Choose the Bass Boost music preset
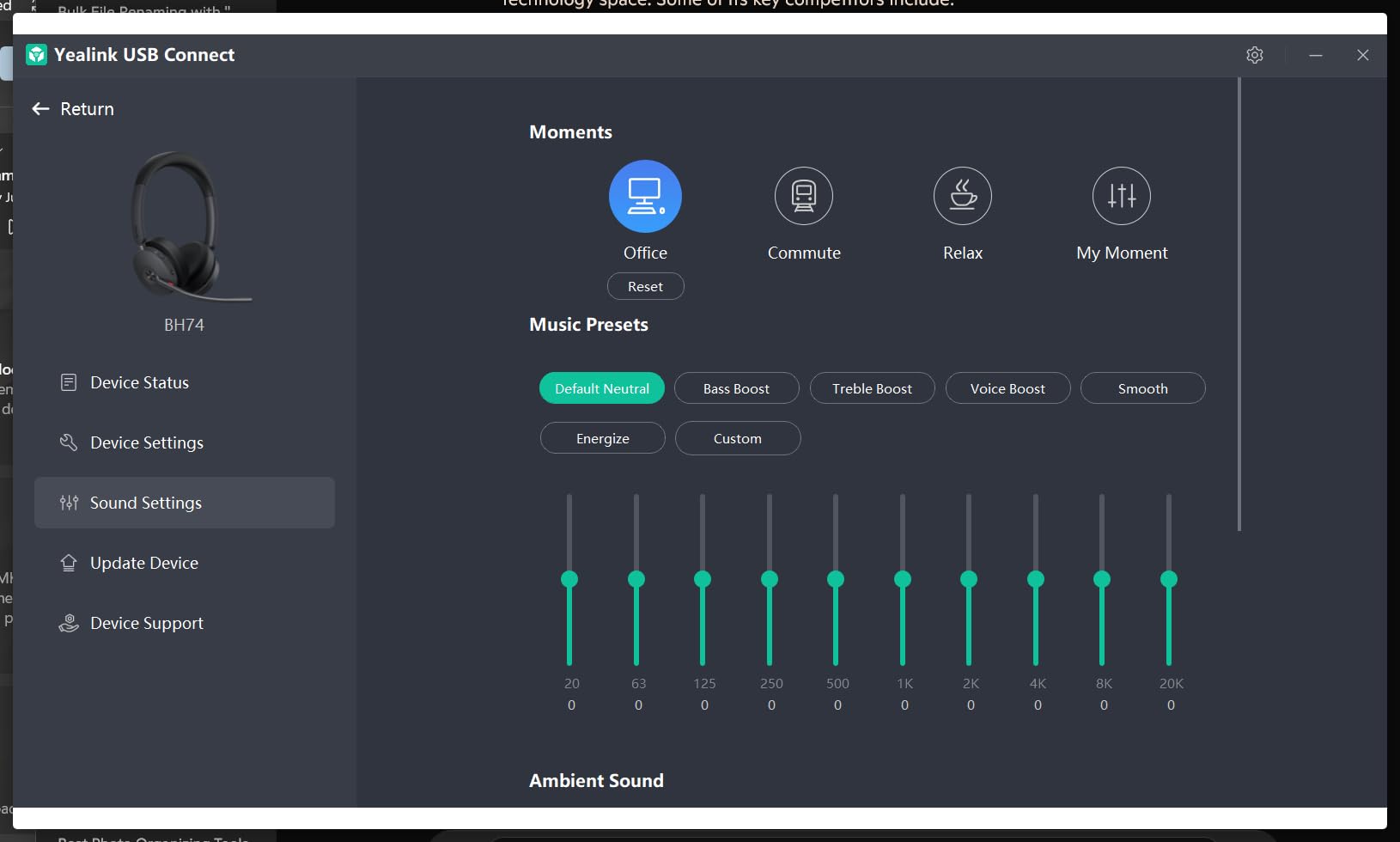Screen dimensions: 1400x842 (x=737, y=388)
